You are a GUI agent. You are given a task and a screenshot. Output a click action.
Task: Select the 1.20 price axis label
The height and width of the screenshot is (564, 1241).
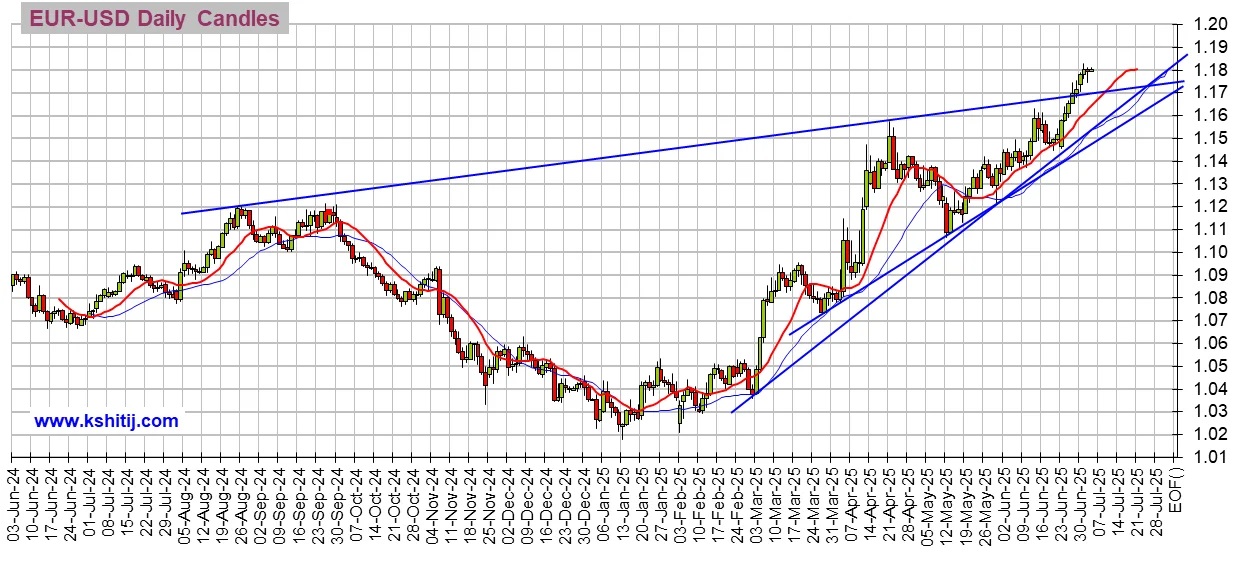(x=1212, y=25)
